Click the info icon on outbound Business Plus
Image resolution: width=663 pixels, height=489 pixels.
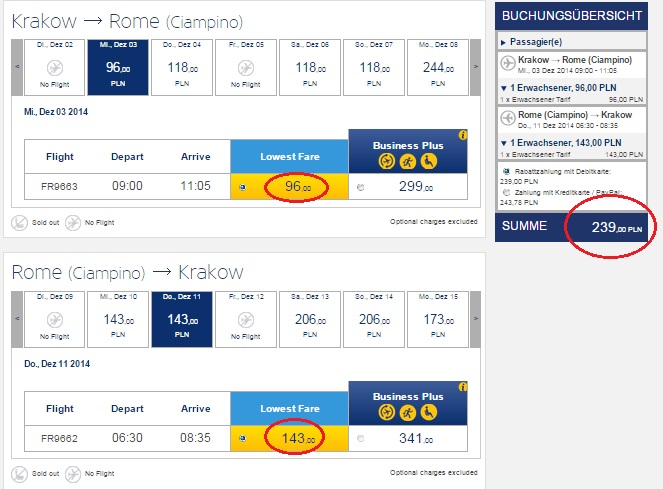(463, 135)
